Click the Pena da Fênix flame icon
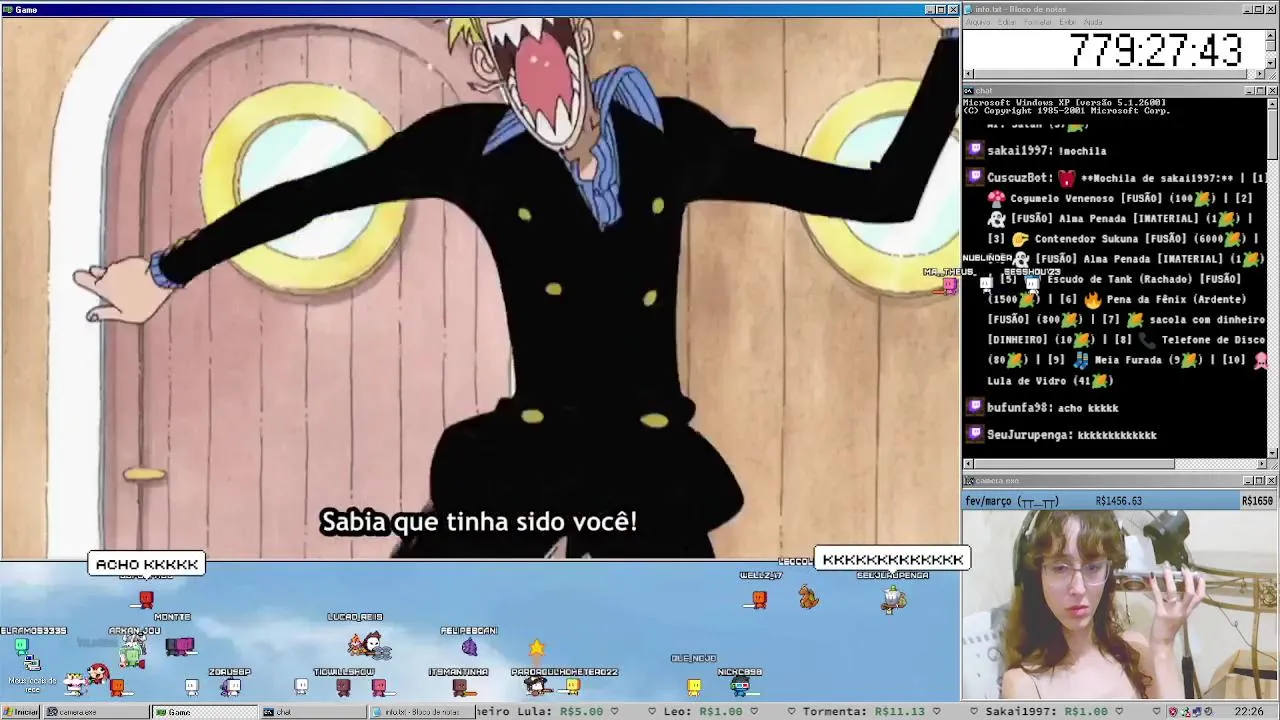The width and height of the screenshot is (1280, 720). (1093, 299)
